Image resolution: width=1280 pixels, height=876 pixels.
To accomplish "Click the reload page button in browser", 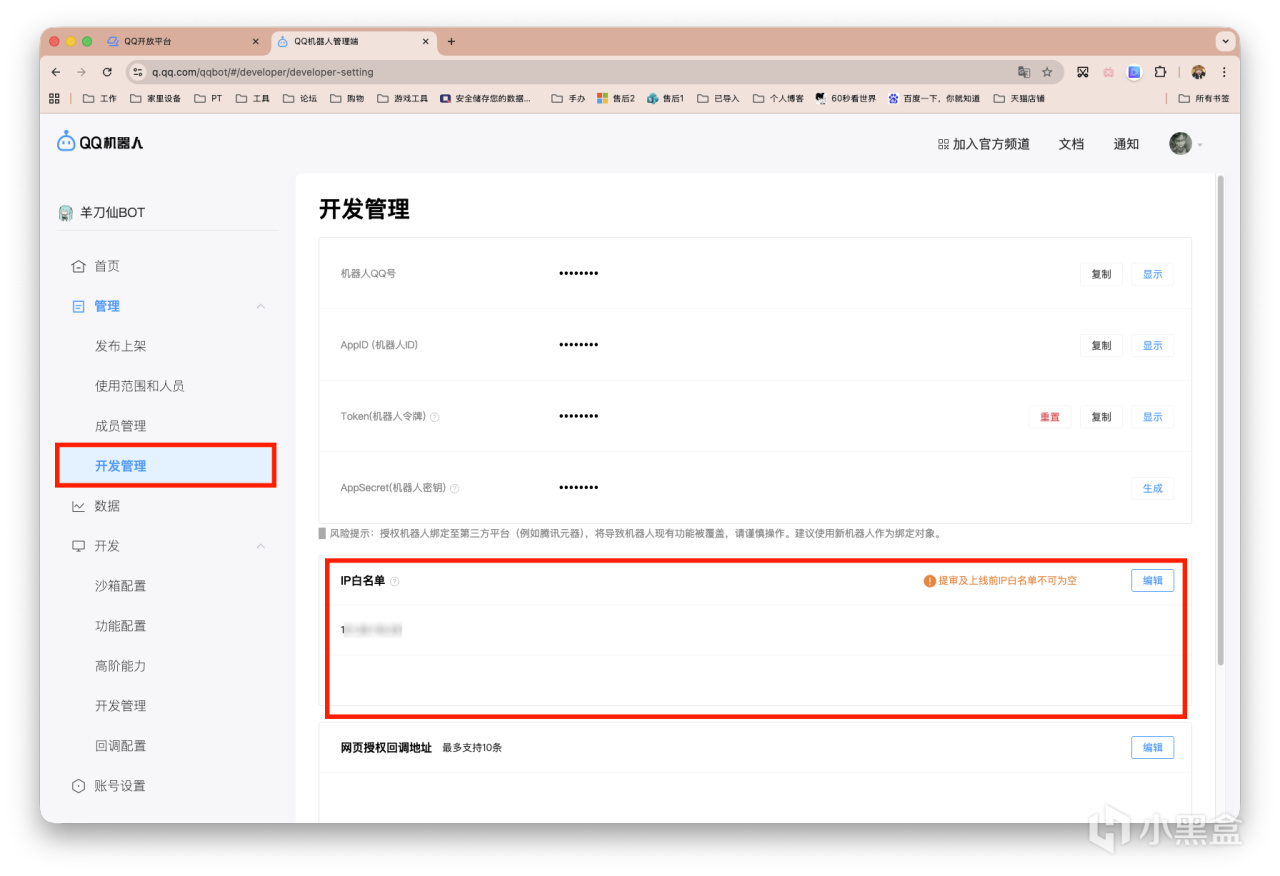I will coord(107,72).
